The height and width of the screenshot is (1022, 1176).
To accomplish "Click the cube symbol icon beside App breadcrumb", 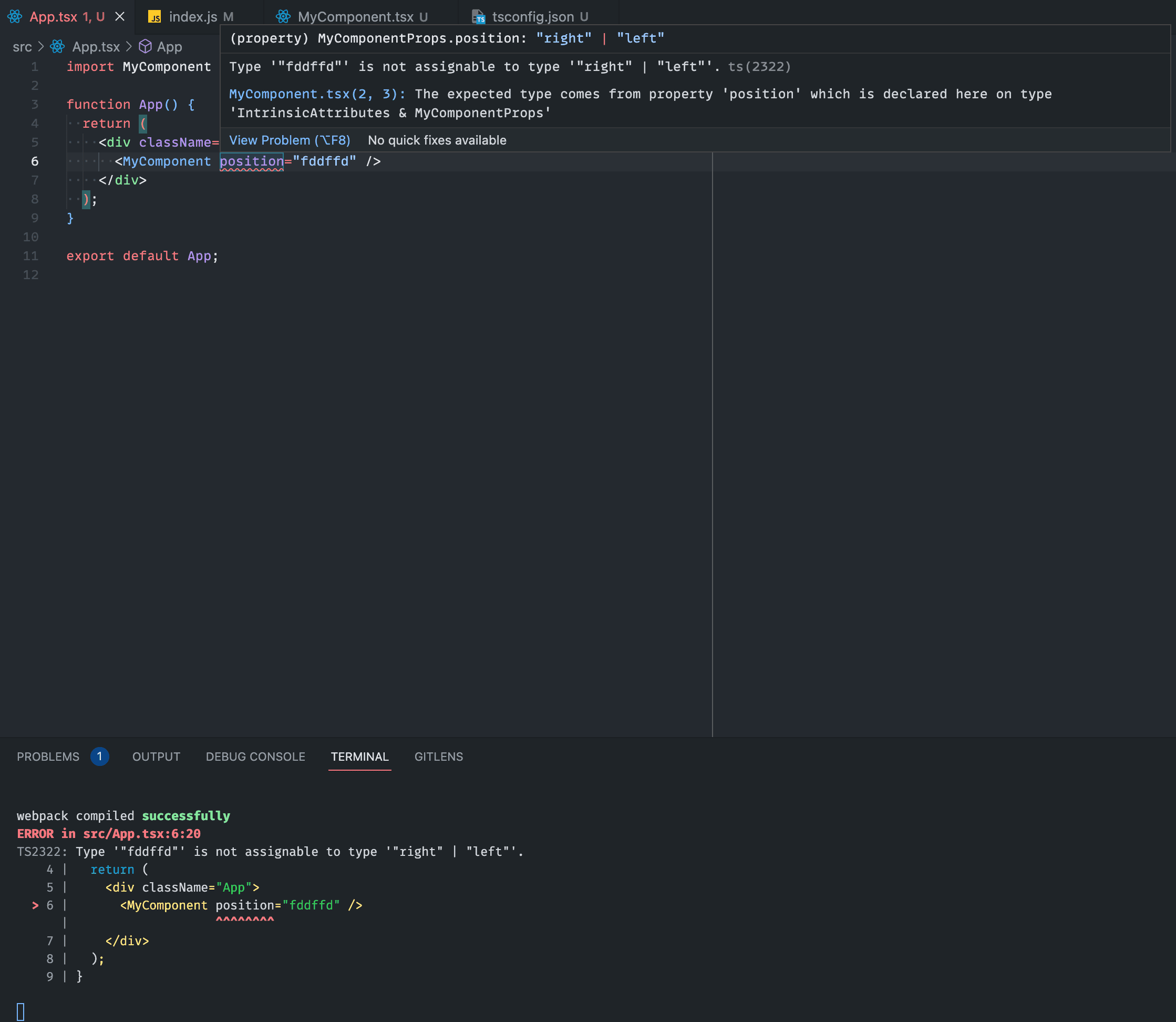I will tap(146, 47).
